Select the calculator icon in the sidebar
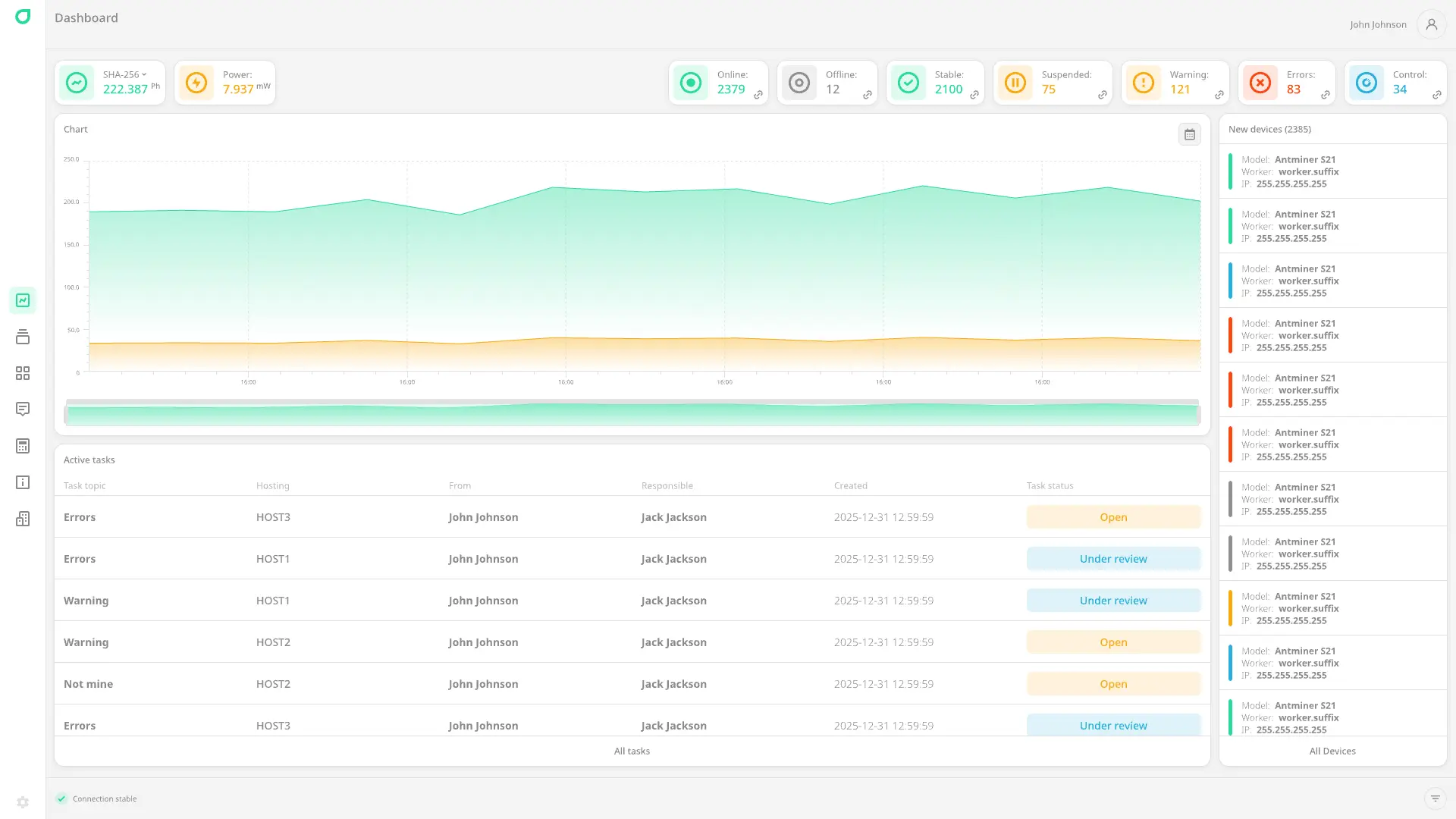The width and height of the screenshot is (1456, 819). coord(23,446)
